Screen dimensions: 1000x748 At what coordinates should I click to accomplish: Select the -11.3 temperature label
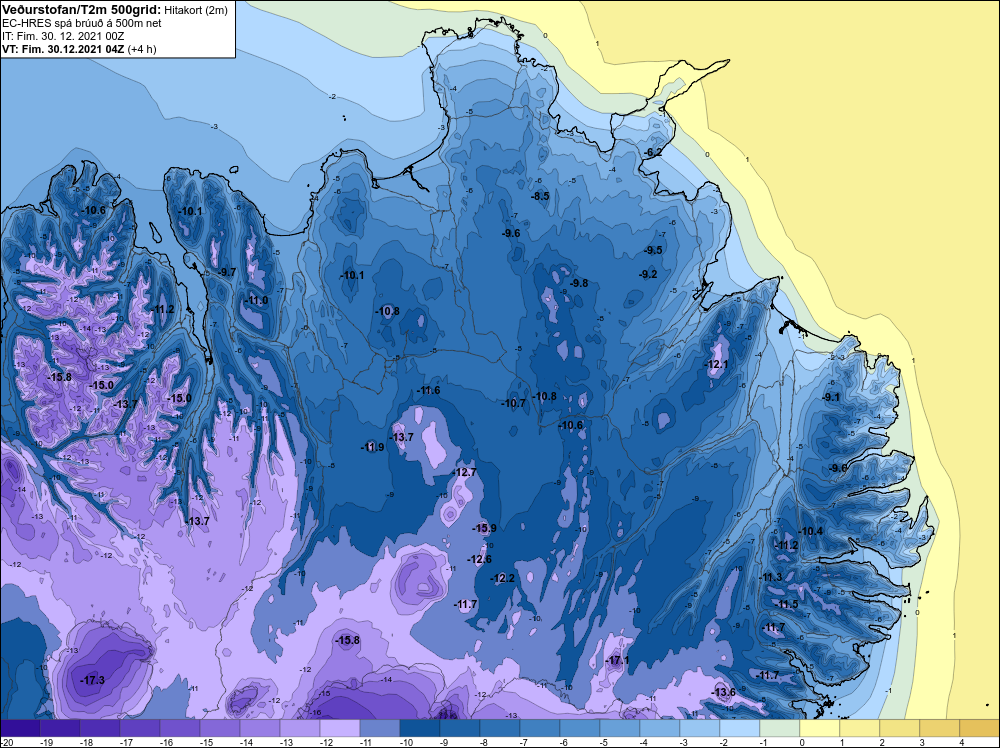(x=771, y=578)
